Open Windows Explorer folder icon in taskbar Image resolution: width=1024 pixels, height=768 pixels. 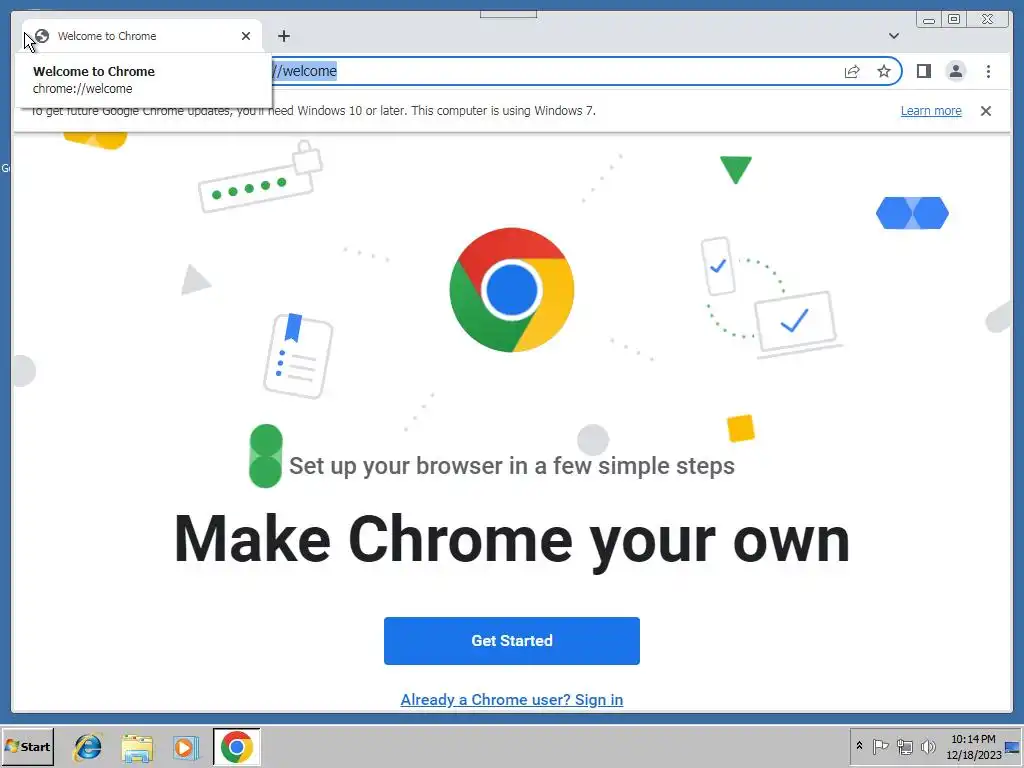(x=137, y=747)
